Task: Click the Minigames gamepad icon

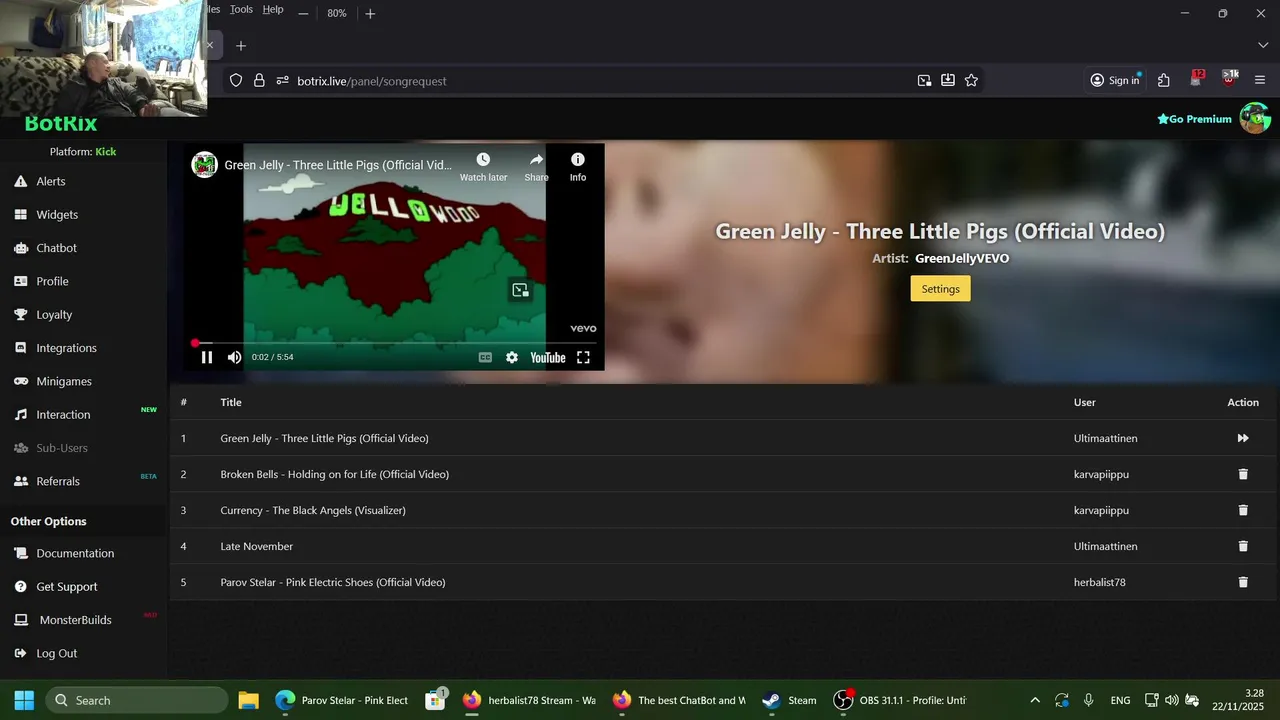Action: [x=20, y=381]
